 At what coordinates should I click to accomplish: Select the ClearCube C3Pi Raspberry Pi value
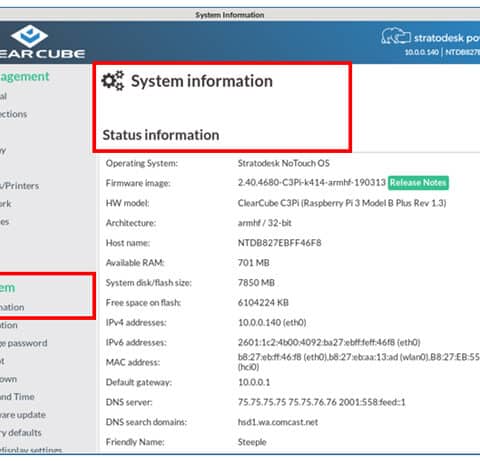(342, 203)
